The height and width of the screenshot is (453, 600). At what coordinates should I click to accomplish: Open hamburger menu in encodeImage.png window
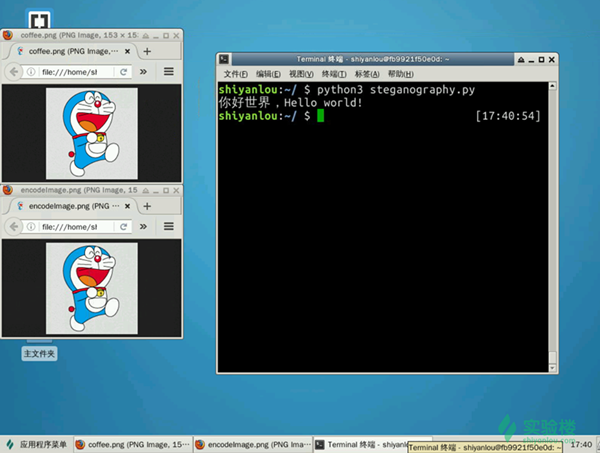point(169,226)
